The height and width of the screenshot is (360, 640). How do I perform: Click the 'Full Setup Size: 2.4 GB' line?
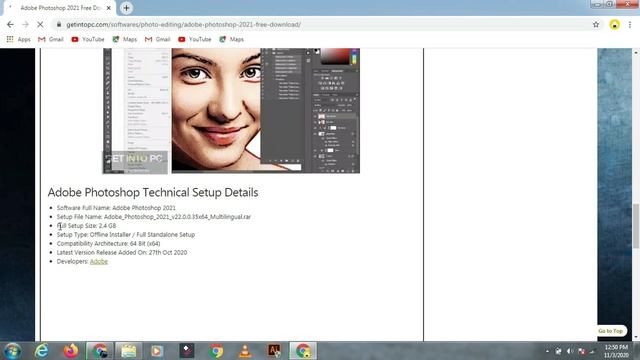click(x=87, y=226)
